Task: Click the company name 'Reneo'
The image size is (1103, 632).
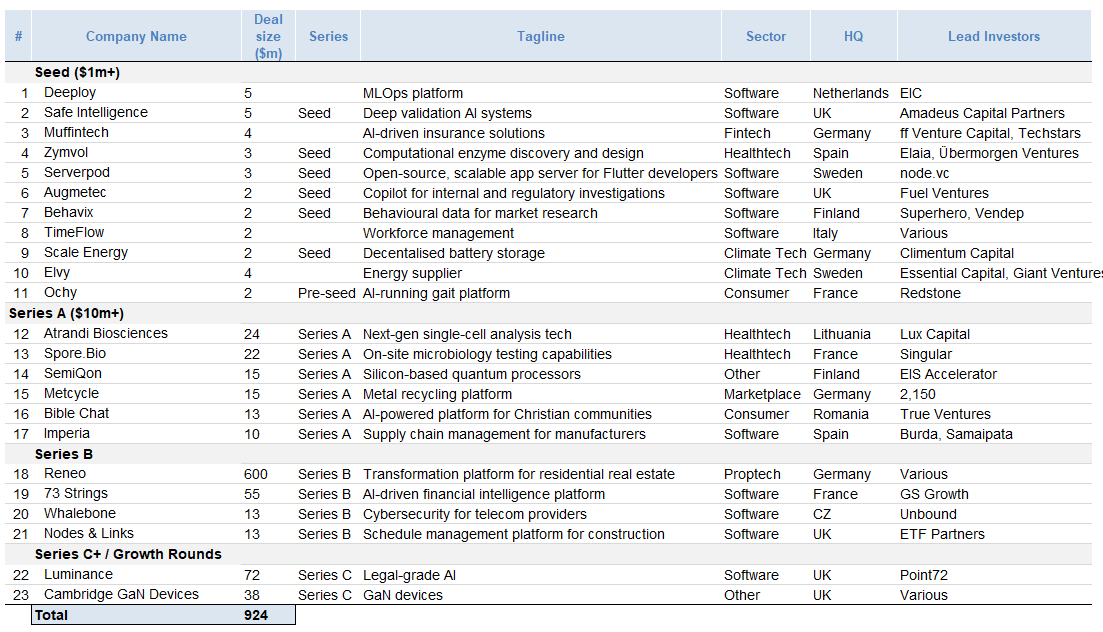Action: click(65, 474)
